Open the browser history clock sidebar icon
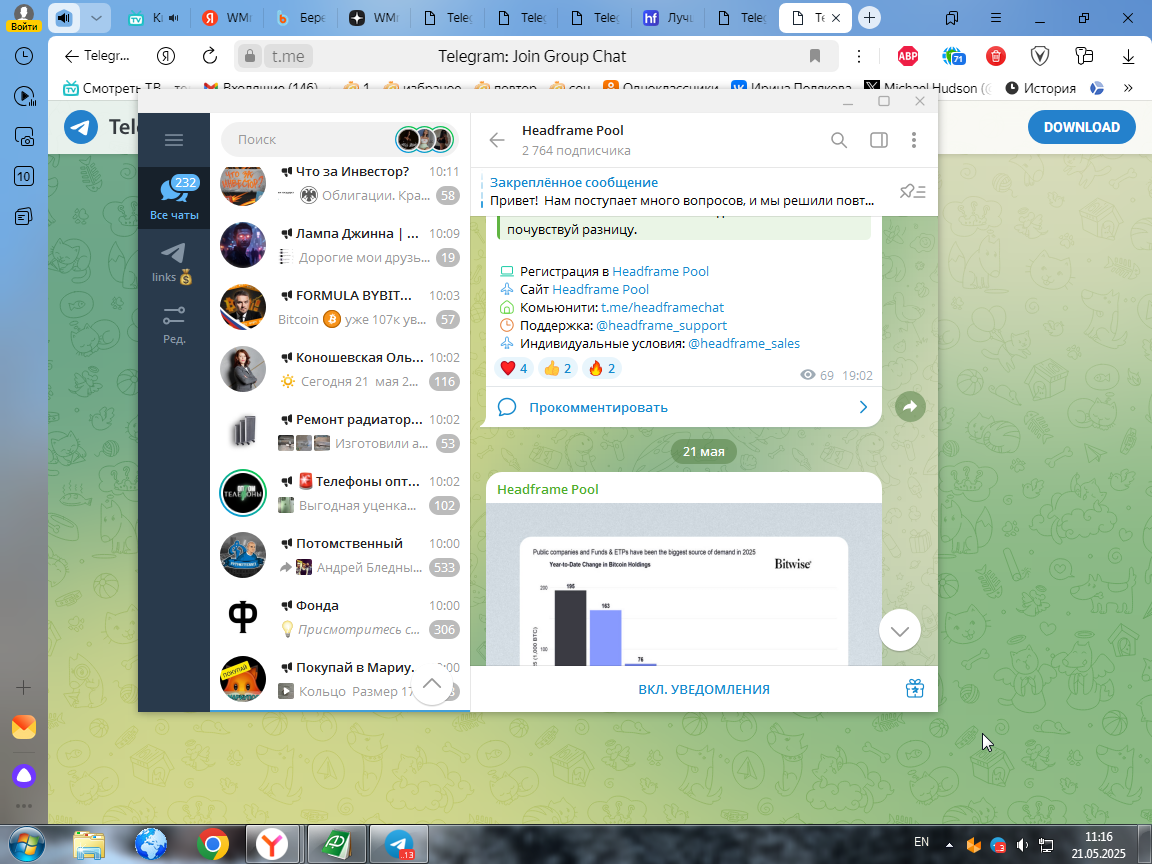The image size is (1152, 864). pyautogui.click(x=24, y=56)
